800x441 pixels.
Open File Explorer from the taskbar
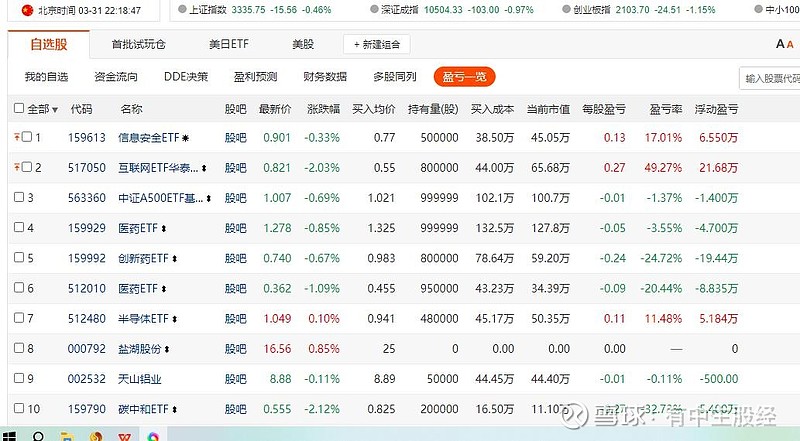pos(66,437)
